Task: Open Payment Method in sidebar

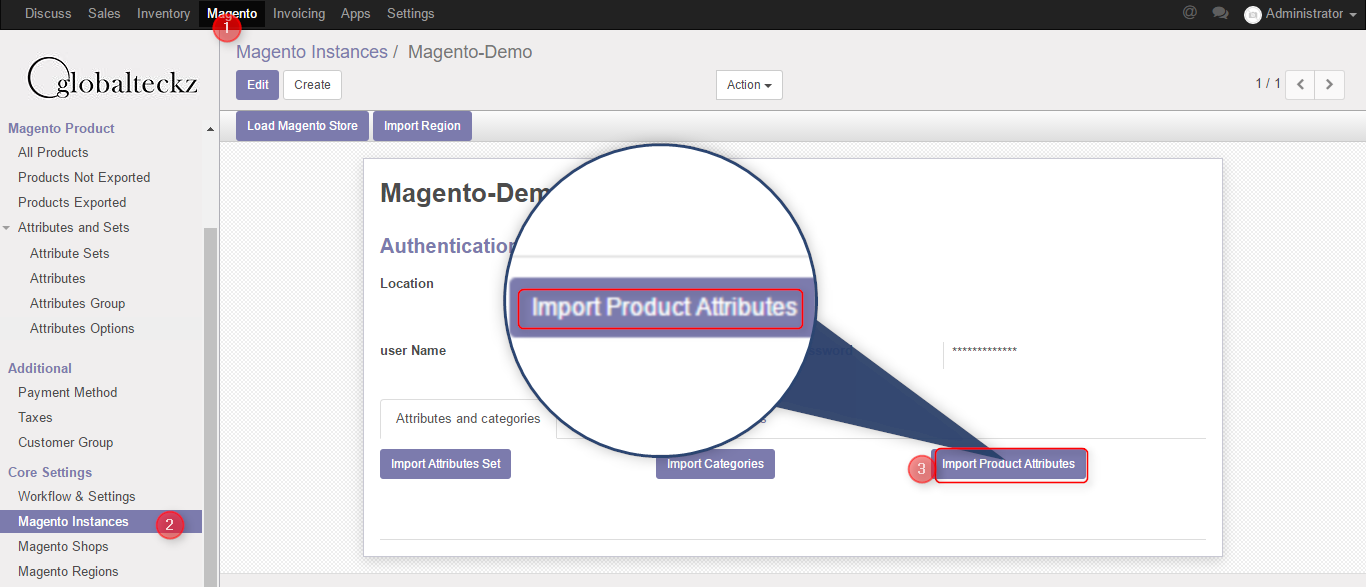Action: [x=68, y=393]
